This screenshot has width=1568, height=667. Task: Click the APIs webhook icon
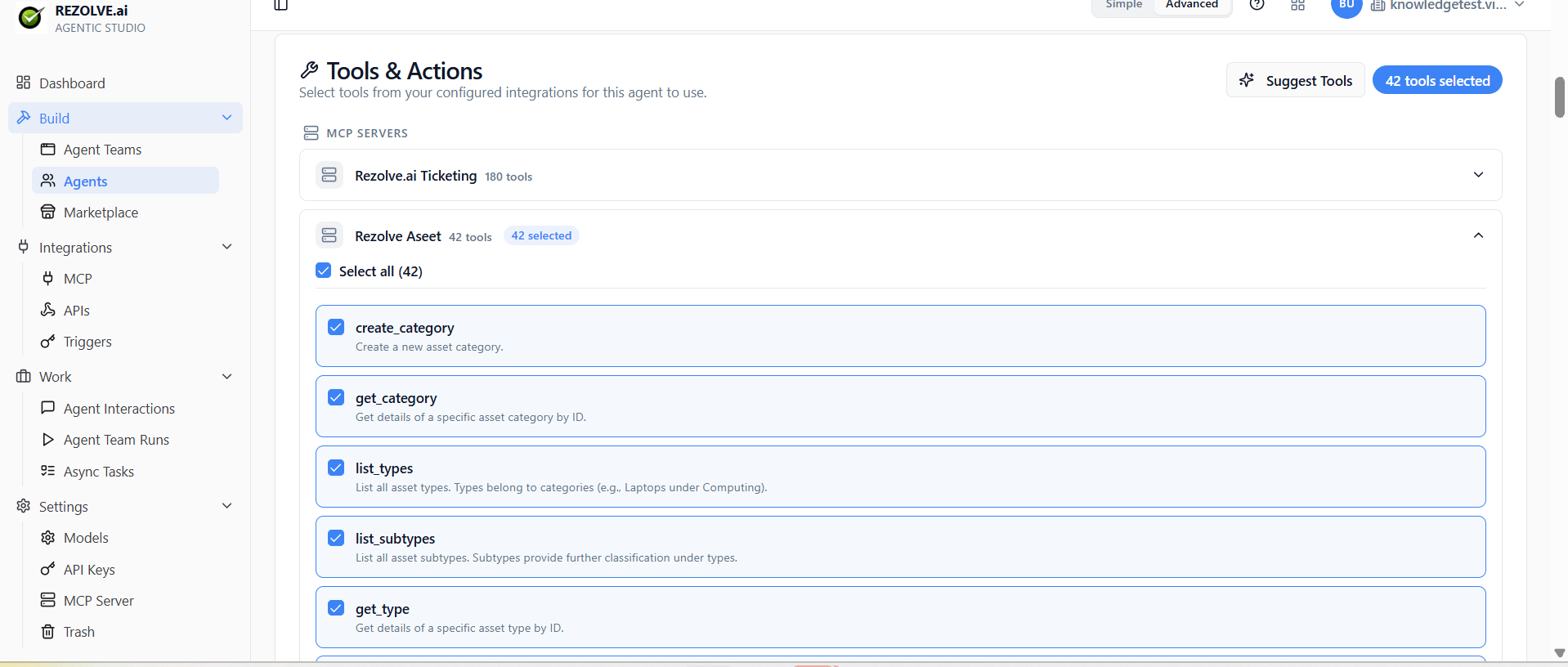click(x=48, y=311)
